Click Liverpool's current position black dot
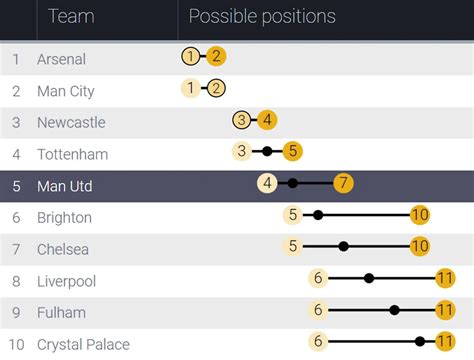Viewport: 474px width, 360px height. (x=369, y=278)
